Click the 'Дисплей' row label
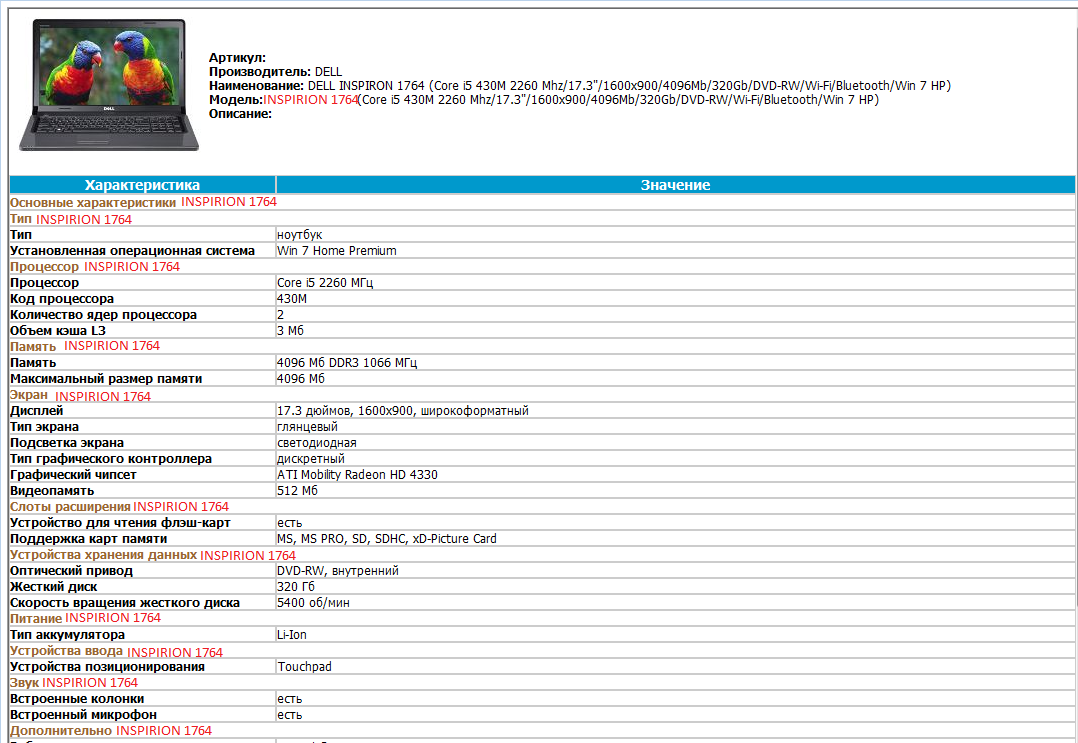Image resolution: width=1078 pixels, height=743 pixels. coord(36,411)
